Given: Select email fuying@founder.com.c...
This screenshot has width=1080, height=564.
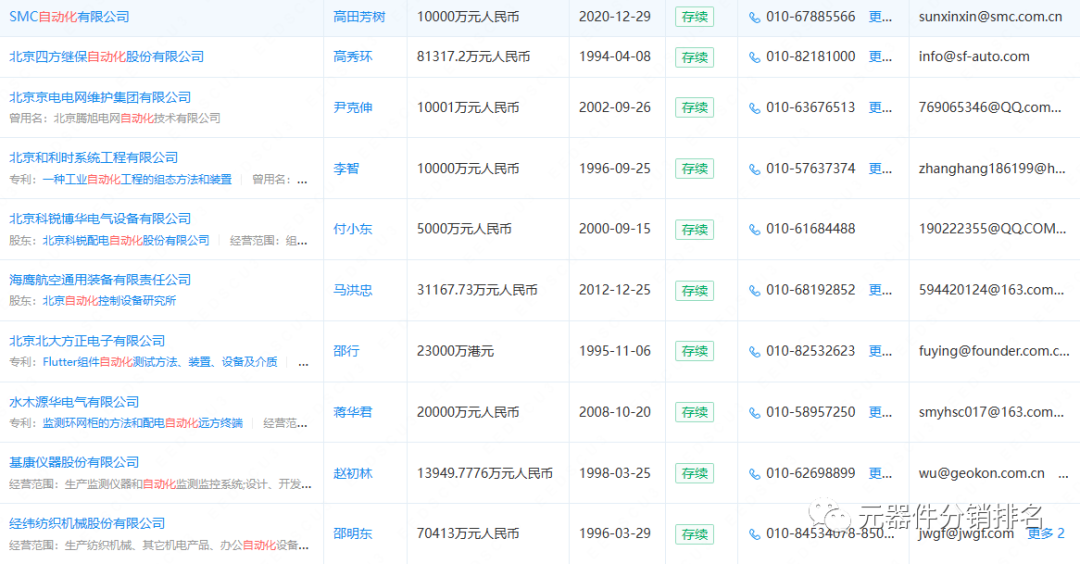Looking at the screenshot, I should pos(994,351).
